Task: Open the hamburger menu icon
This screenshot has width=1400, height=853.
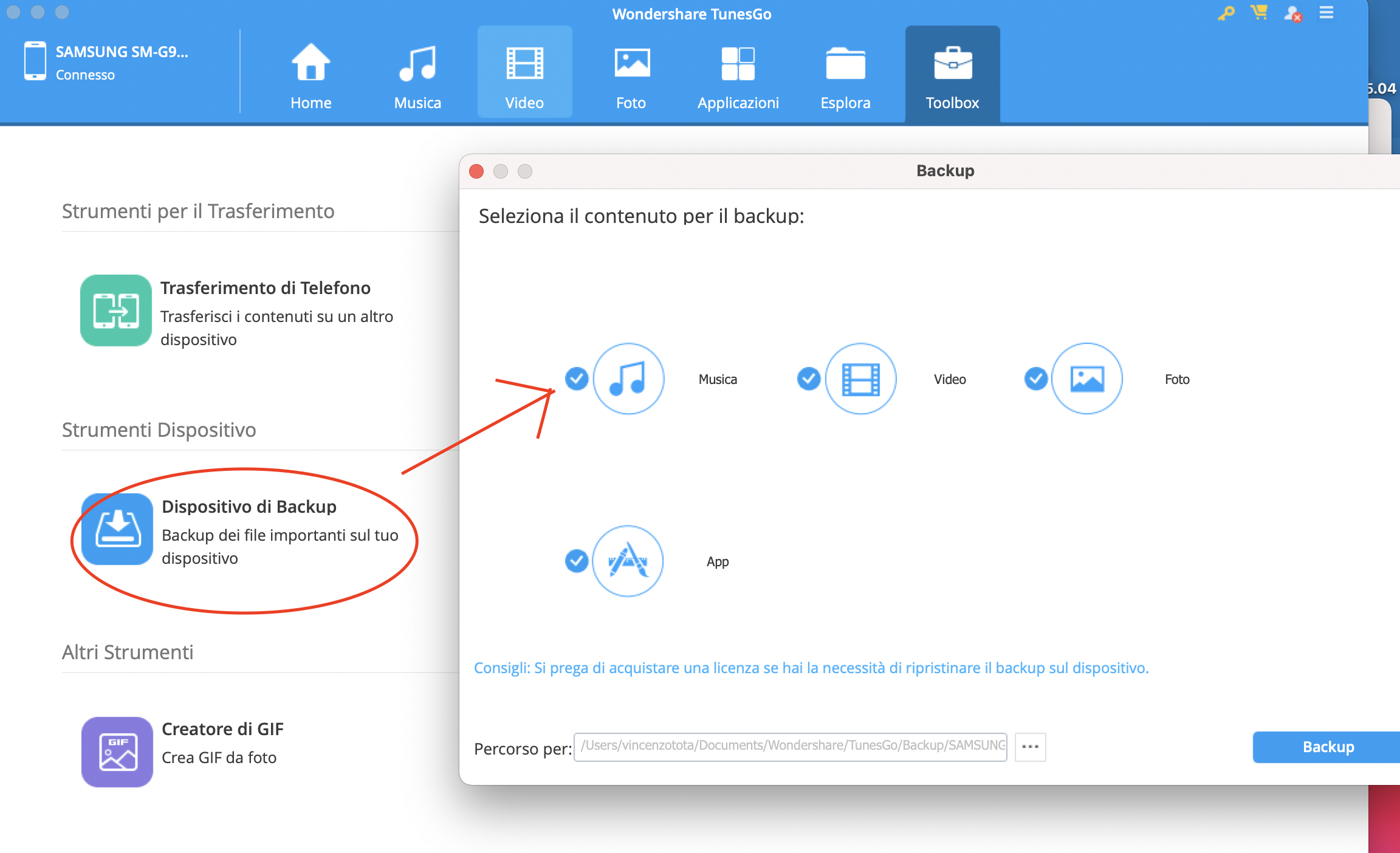Action: pos(1326,13)
